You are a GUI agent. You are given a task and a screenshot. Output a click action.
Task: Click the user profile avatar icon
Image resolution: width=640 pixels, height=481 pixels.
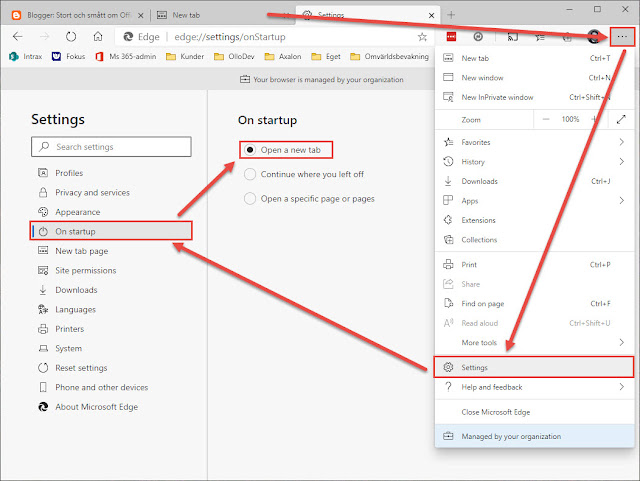click(x=594, y=37)
